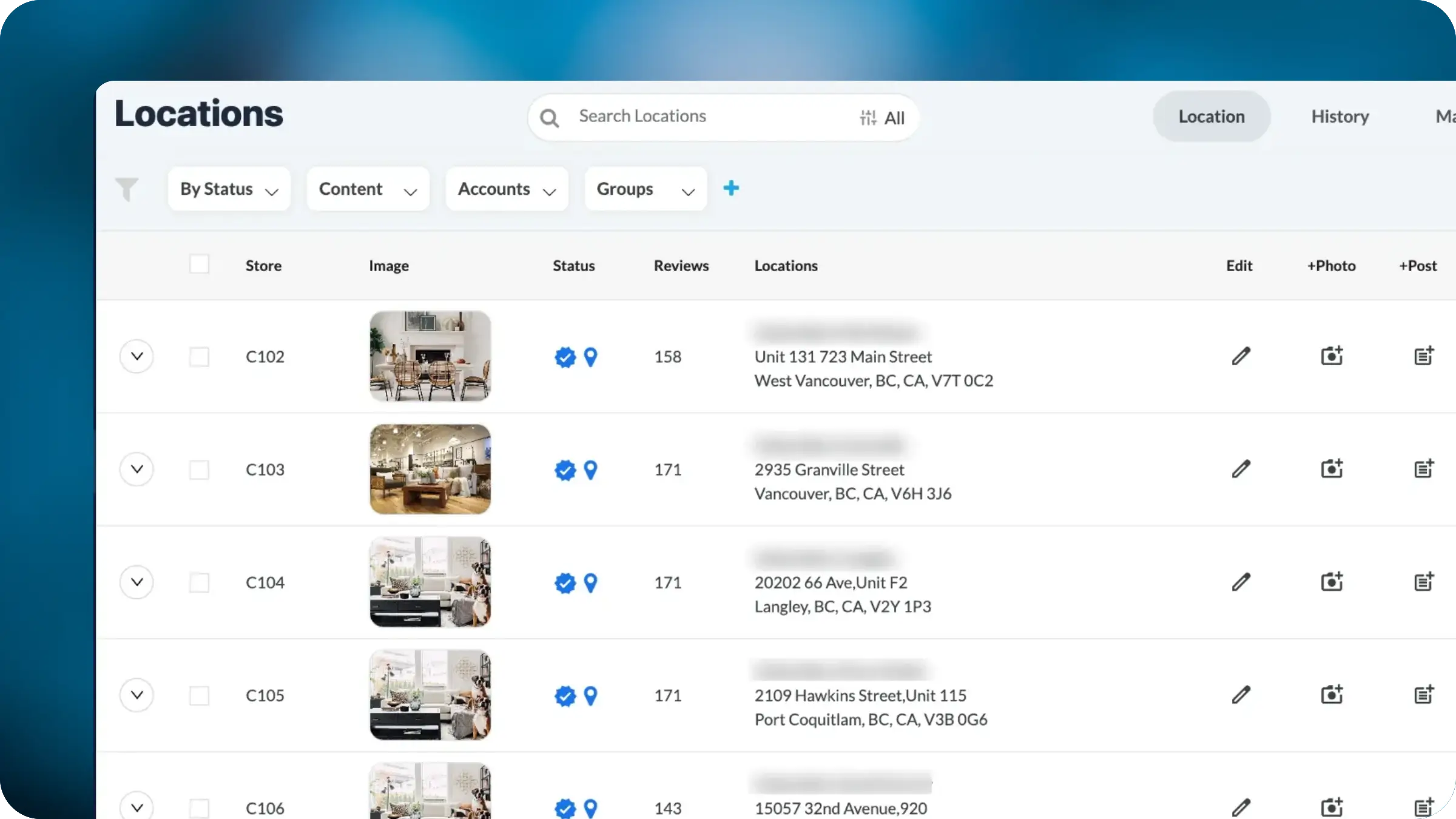
Task: Open the Groups filter dropdown
Action: pos(645,189)
